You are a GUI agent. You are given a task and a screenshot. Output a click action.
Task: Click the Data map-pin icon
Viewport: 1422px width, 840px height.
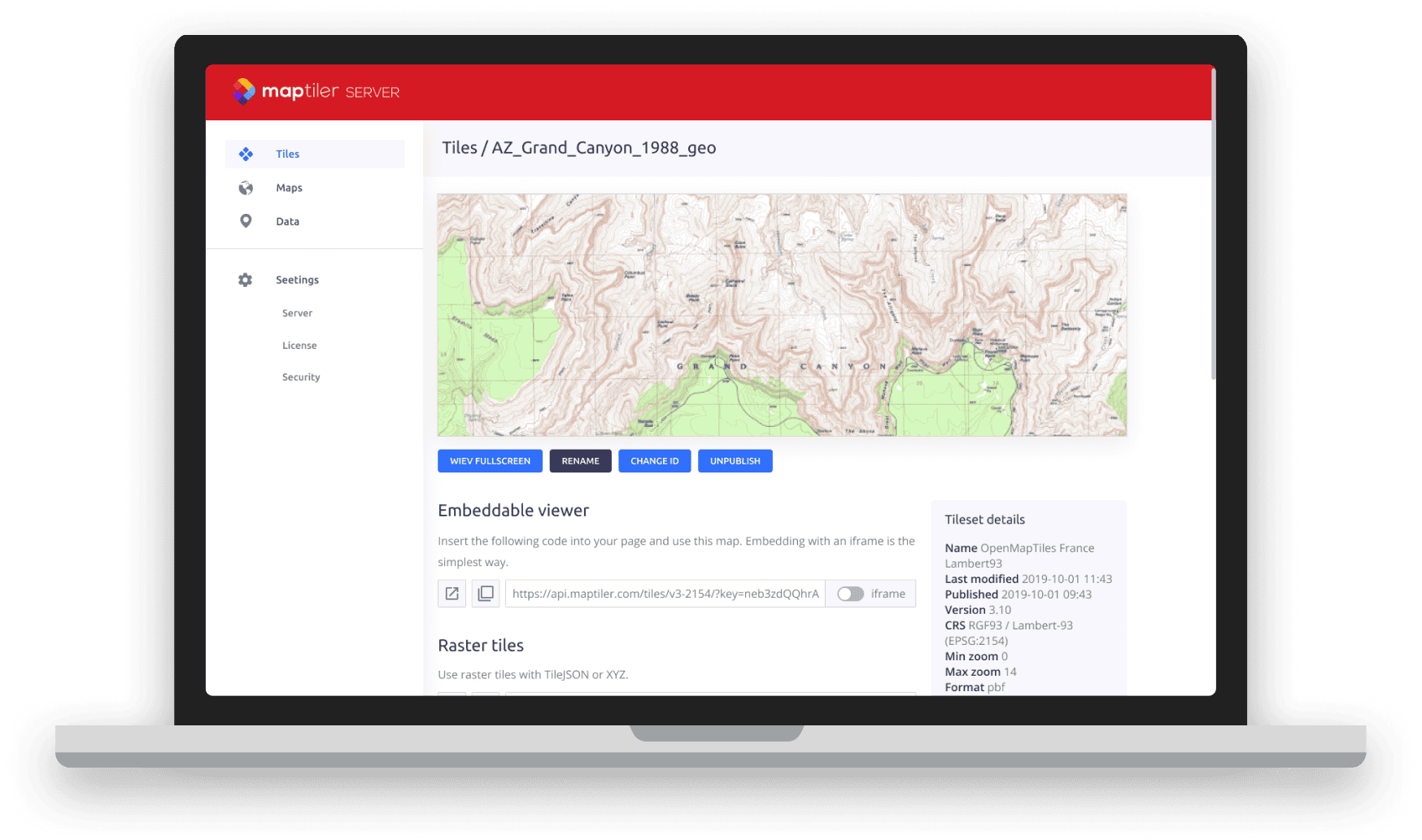[x=246, y=220]
